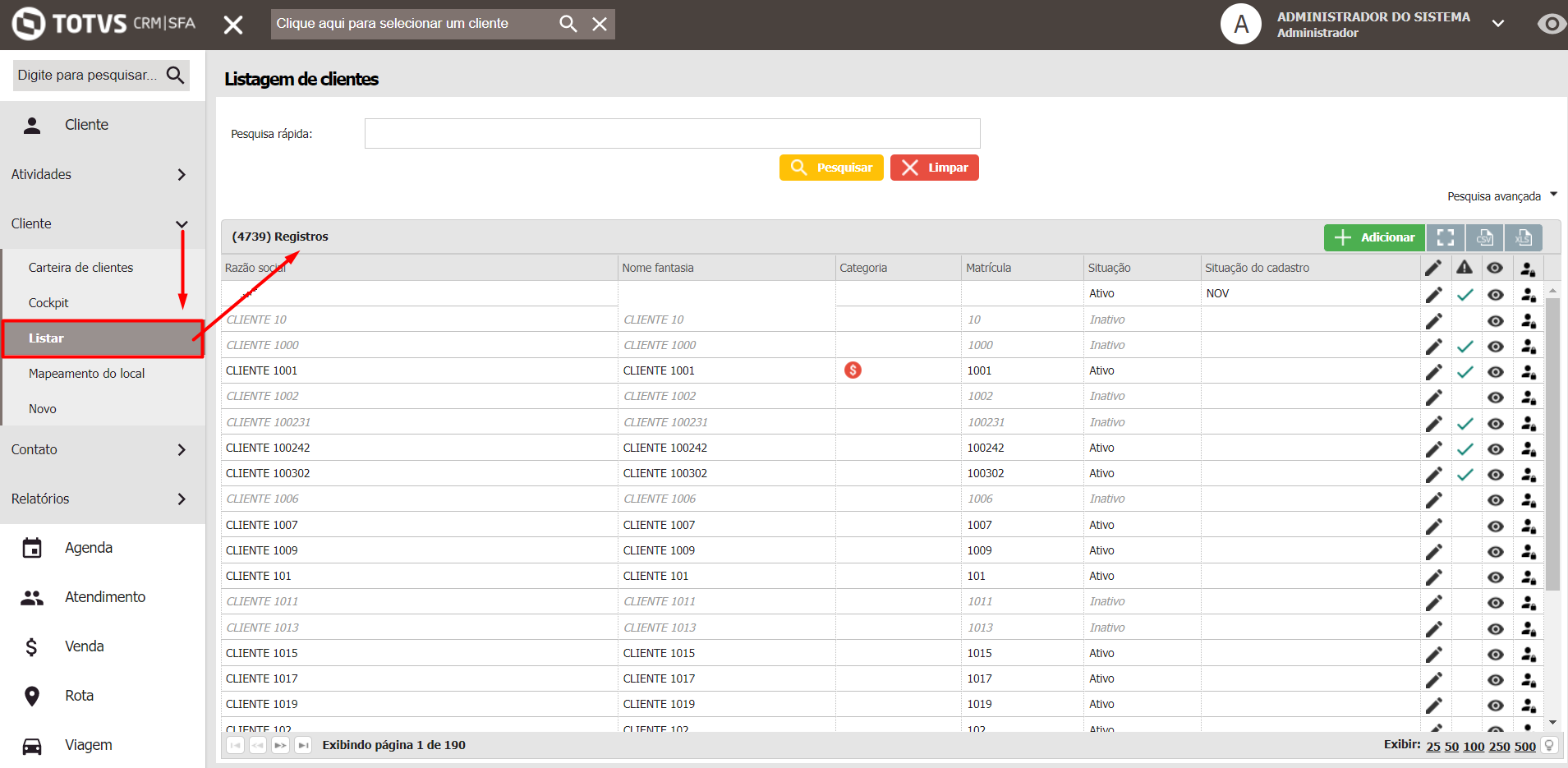Toggle fullscreen grid view icon
Viewport: 1568px width, 768px height.
click(x=1446, y=237)
